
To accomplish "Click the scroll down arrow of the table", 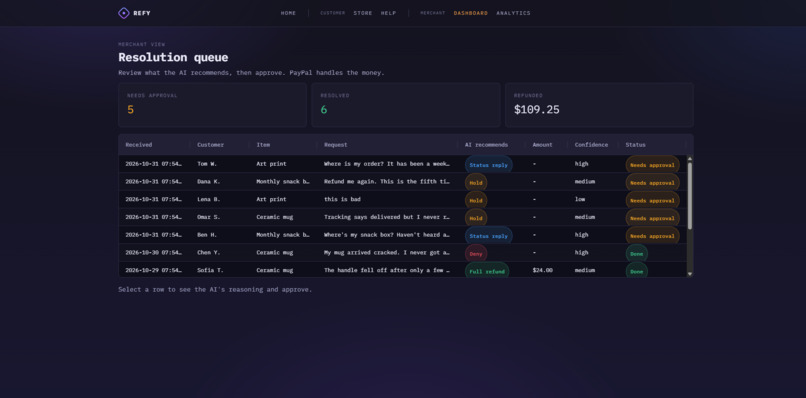I will 690,274.
